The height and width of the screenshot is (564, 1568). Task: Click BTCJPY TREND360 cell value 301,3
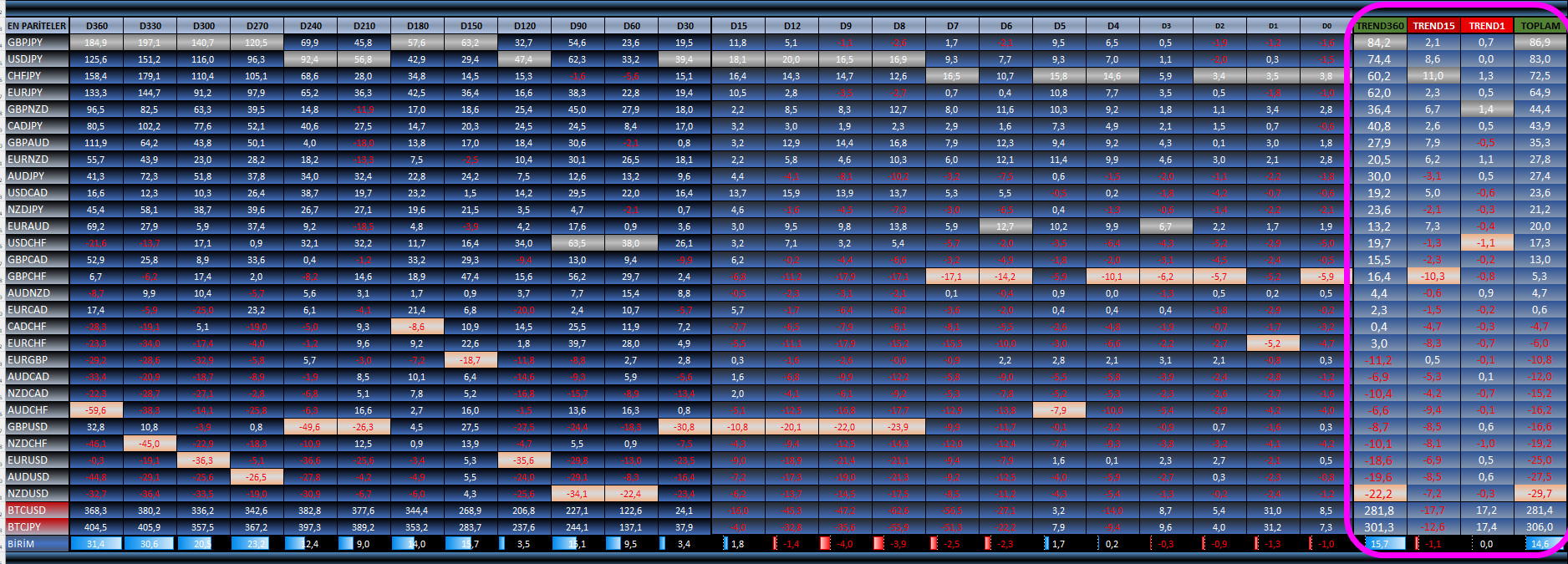click(x=1380, y=527)
